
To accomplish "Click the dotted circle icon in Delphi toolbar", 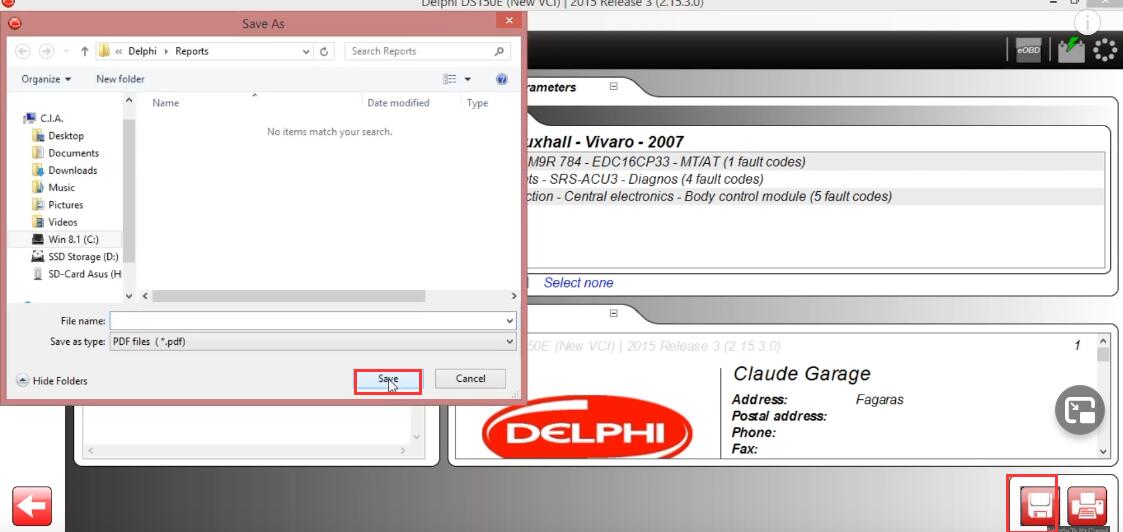I will click(x=1105, y=49).
